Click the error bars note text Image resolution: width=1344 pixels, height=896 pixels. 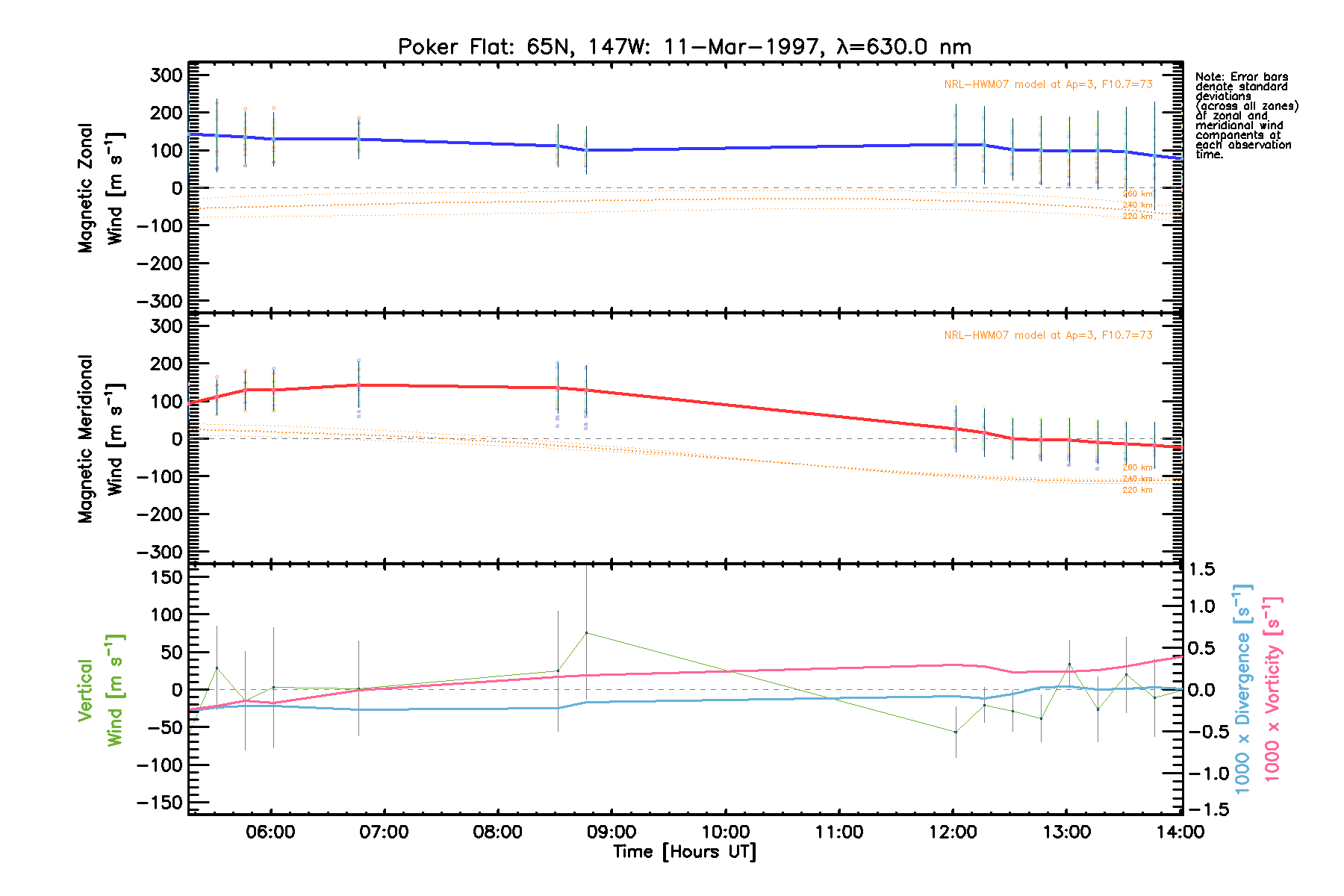[x=1245, y=115]
